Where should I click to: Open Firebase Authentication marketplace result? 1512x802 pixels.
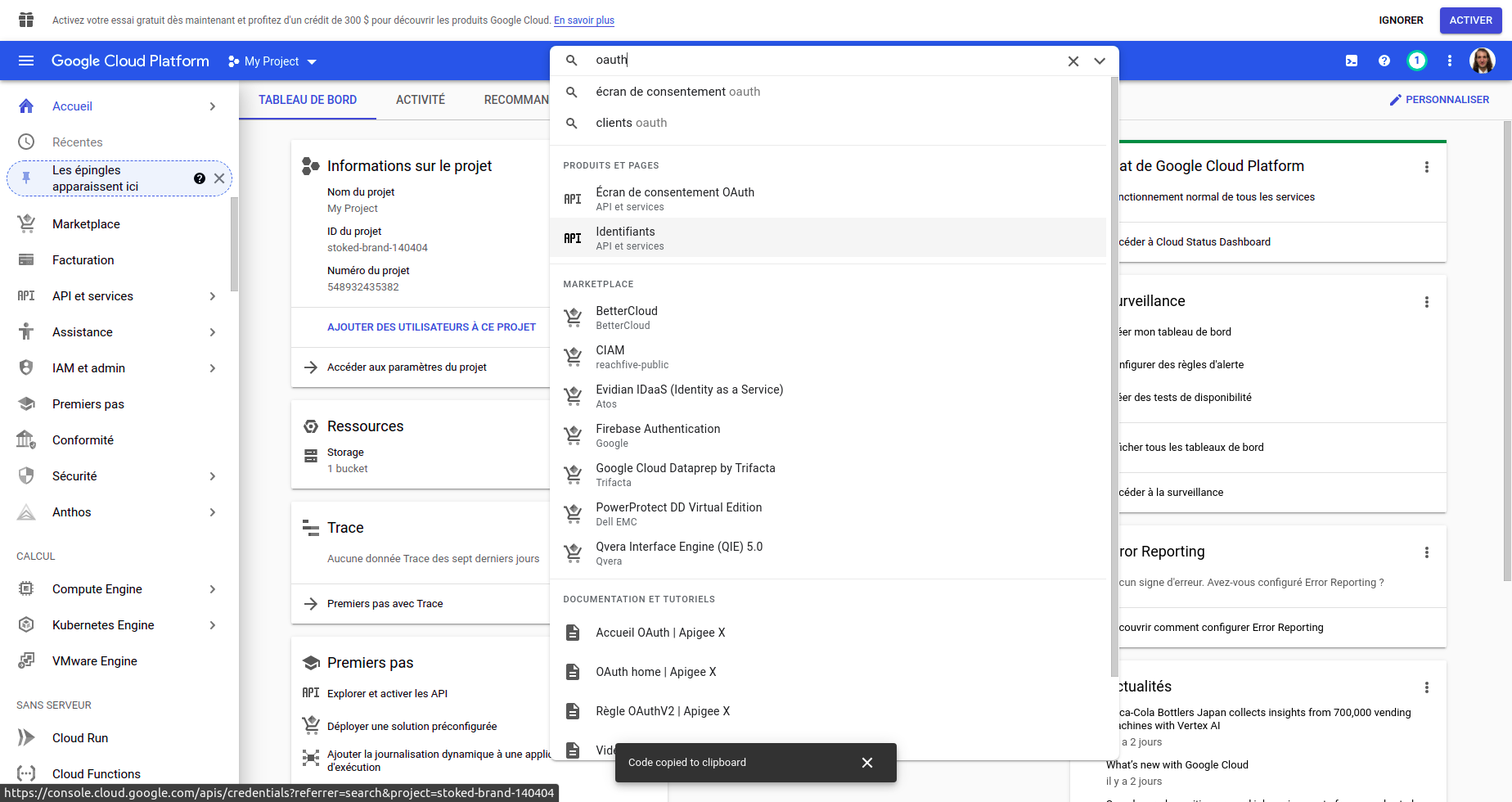(658, 435)
